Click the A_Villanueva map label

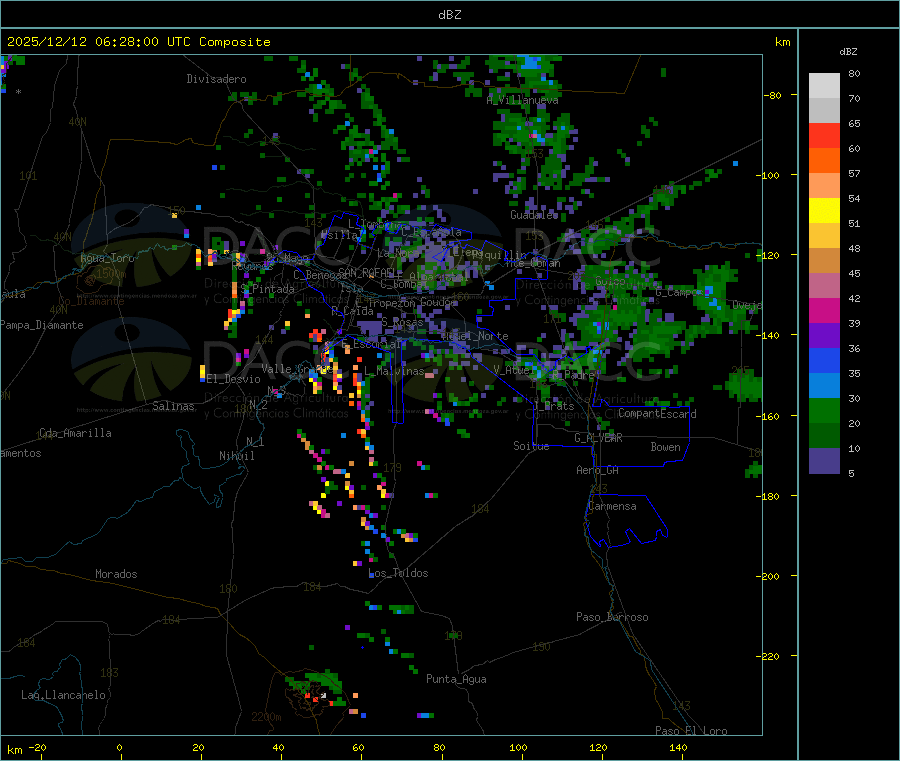coord(522,100)
